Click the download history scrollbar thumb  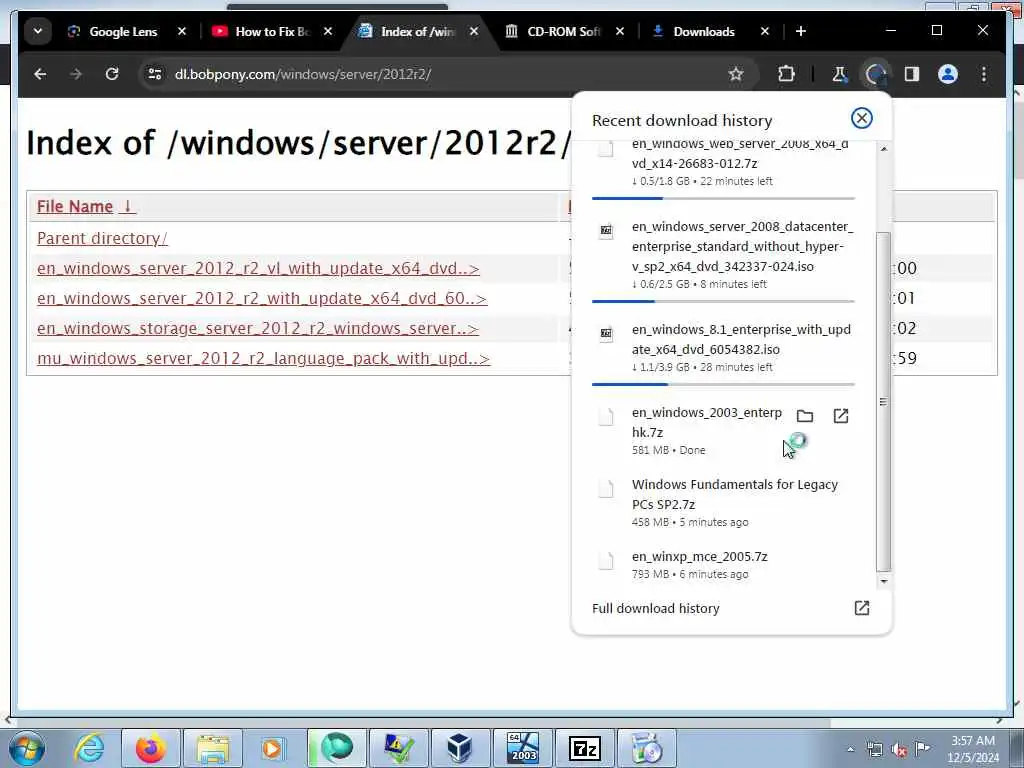point(884,401)
